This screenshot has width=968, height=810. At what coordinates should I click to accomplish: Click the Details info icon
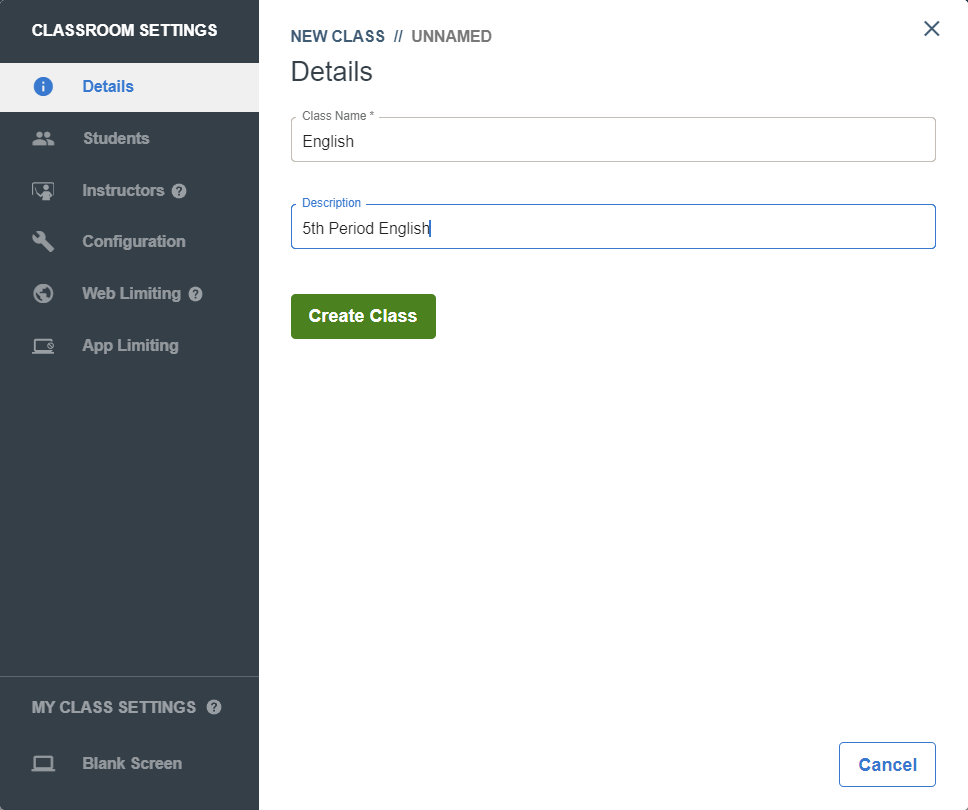(43, 86)
